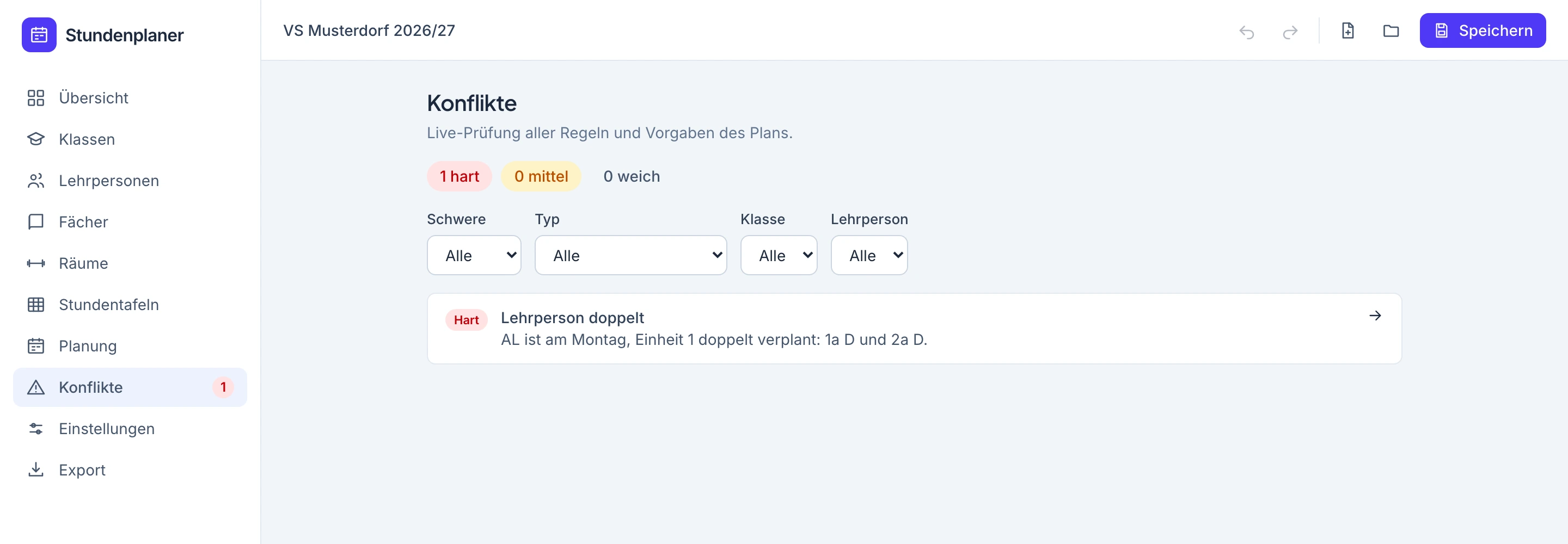Go to Klassen in the sidebar
Screen dimensions: 1568x544
[130, 139]
